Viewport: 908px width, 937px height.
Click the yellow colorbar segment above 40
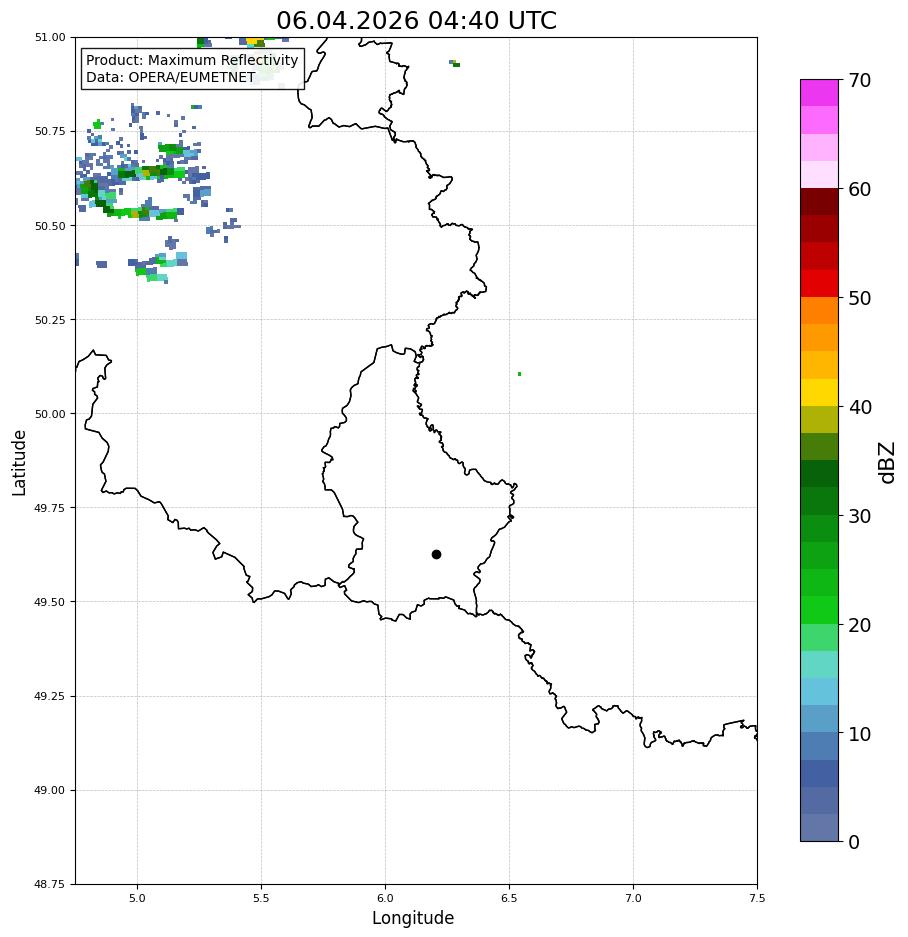tap(820, 393)
